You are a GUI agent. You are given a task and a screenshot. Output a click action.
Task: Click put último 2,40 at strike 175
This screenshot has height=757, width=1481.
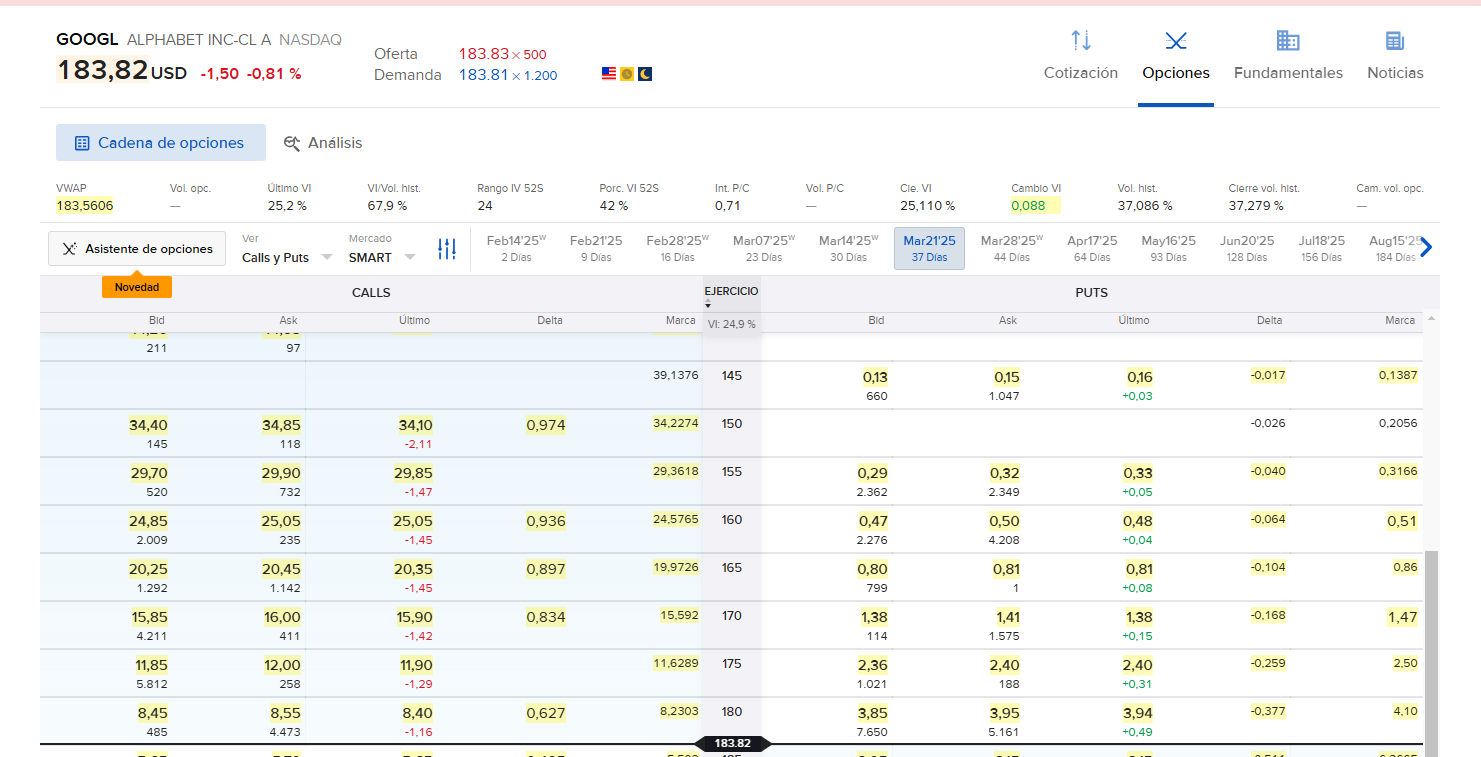click(x=1138, y=665)
